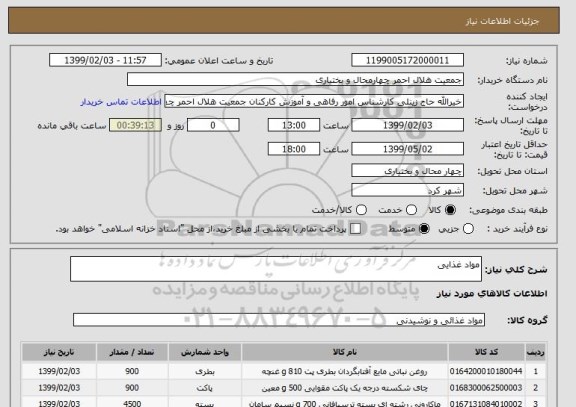Select the کالا radio button
The height and width of the screenshot is (407, 576).
click(x=450, y=210)
